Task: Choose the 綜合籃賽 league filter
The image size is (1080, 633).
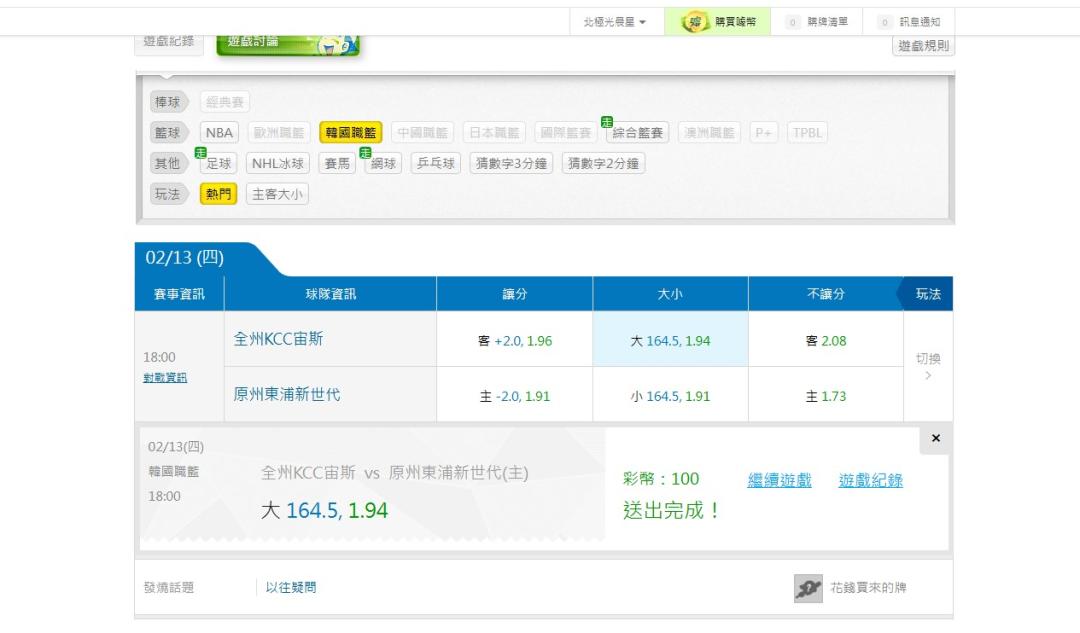Action: [x=637, y=132]
